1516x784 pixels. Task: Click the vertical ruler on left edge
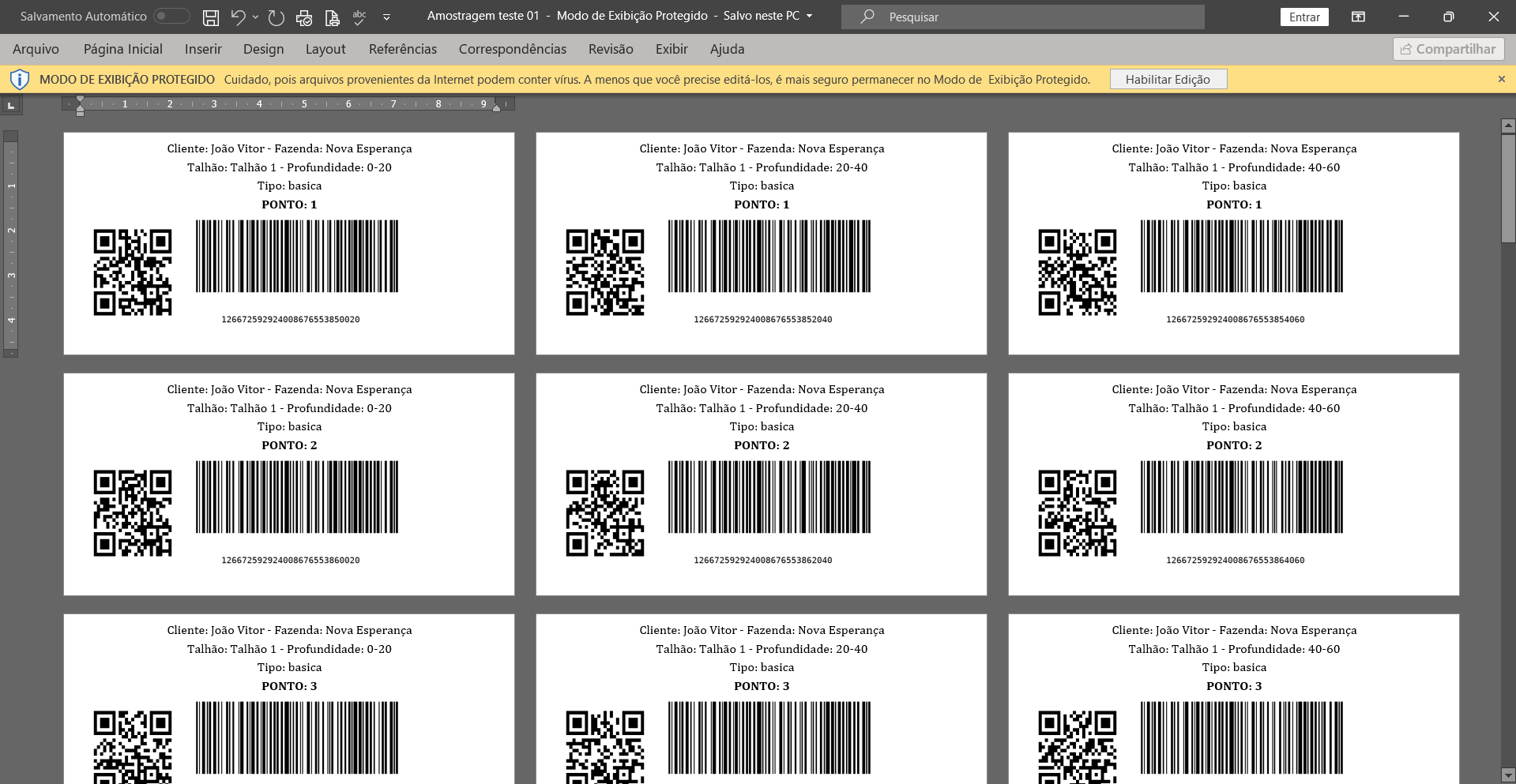click(11, 244)
